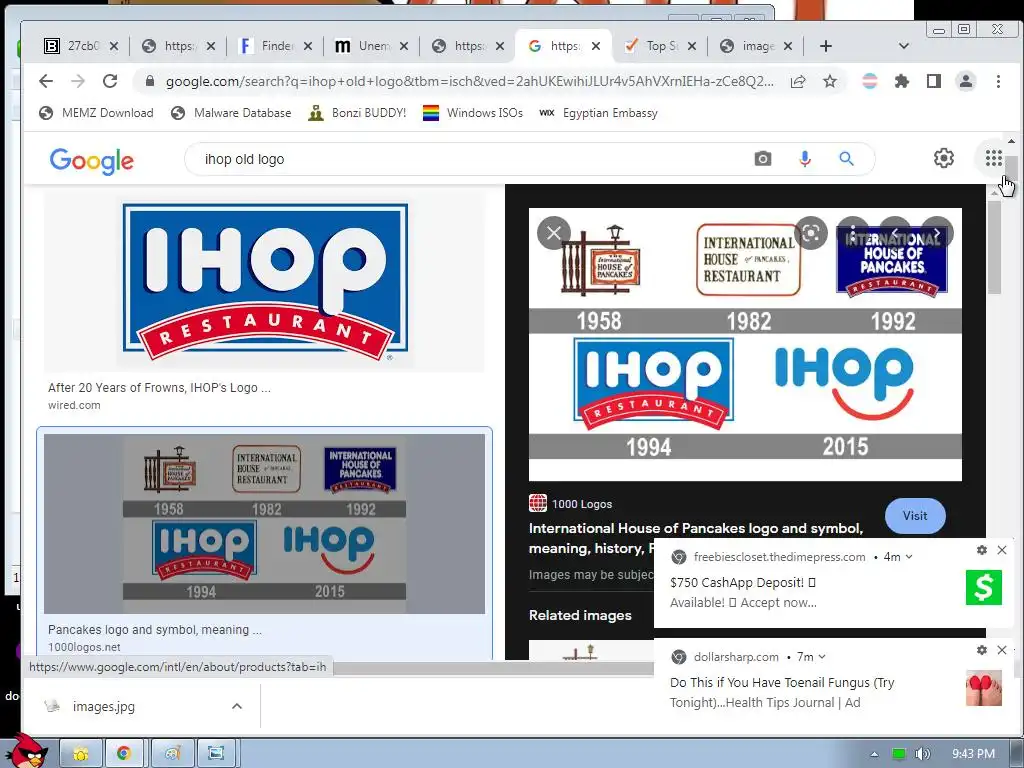The width and height of the screenshot is (1024, 768).
Task: Click the Google Lens icon on preview image
Action: click(811, 233)
